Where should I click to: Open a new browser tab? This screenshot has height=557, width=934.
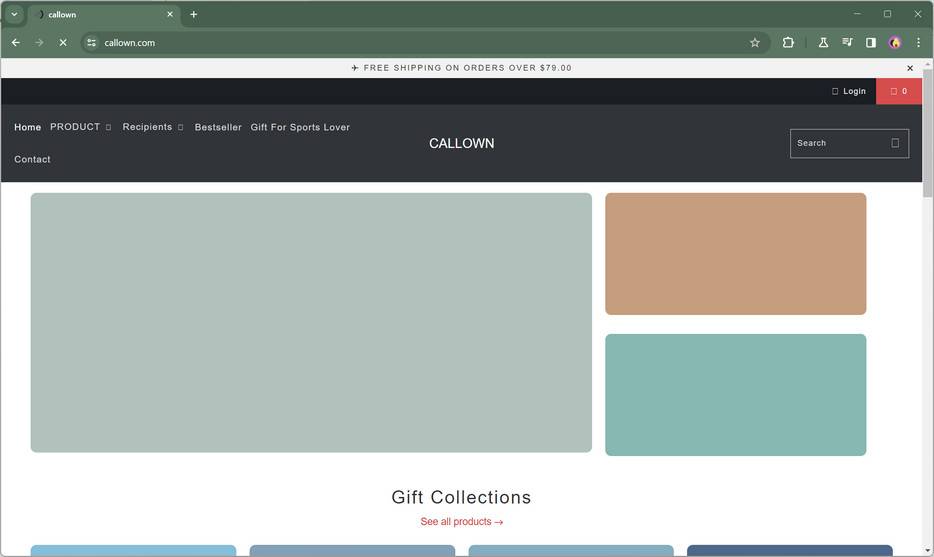point(194,14)
